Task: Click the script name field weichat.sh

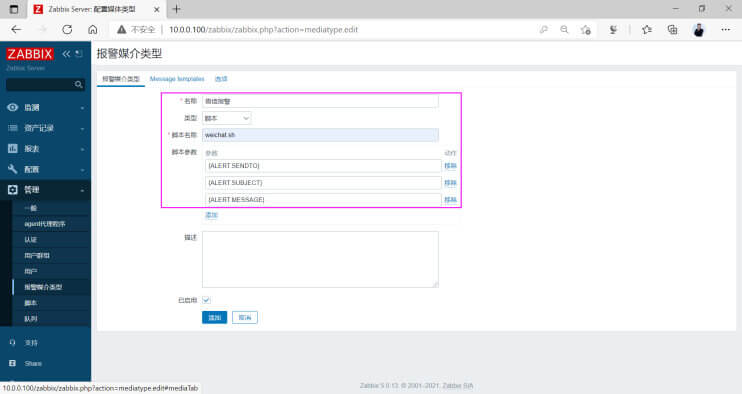Action: [x=320, y=135]
